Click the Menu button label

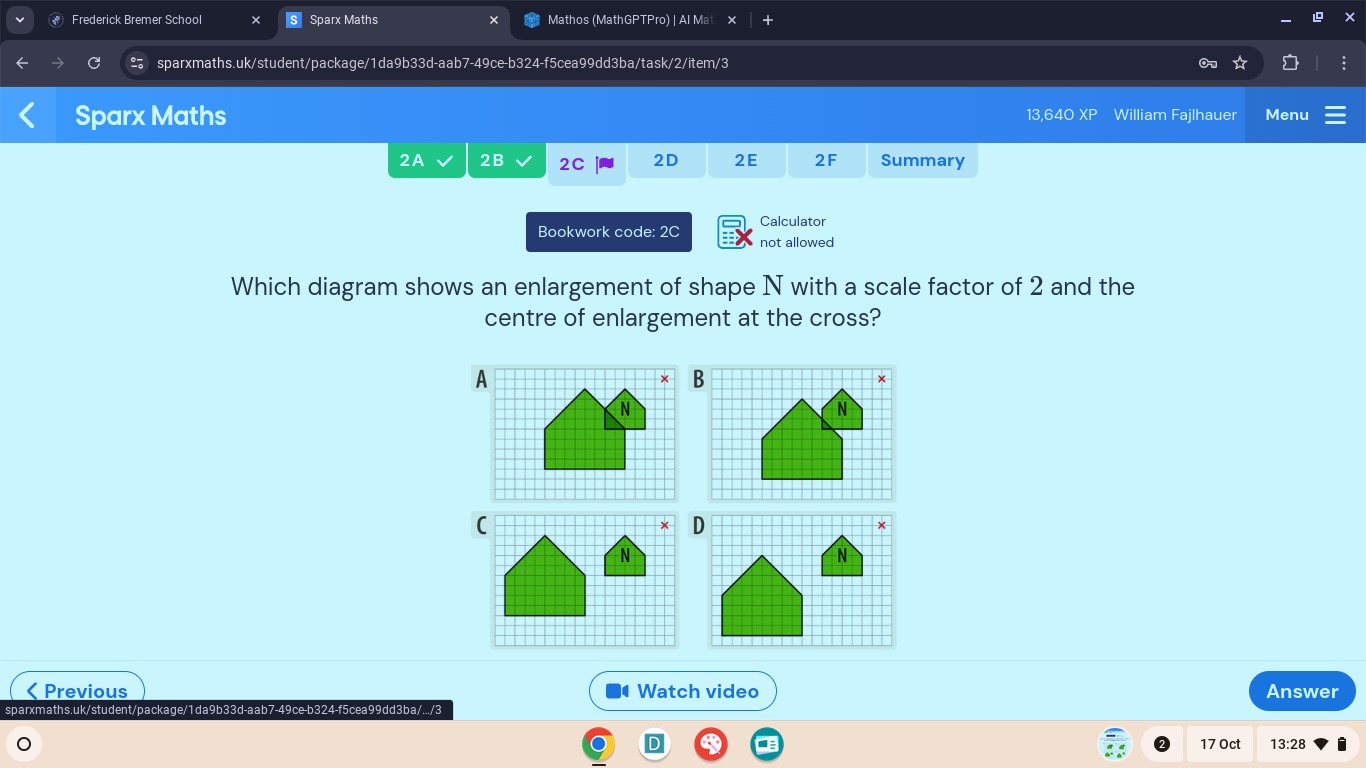click(1287, 115)
